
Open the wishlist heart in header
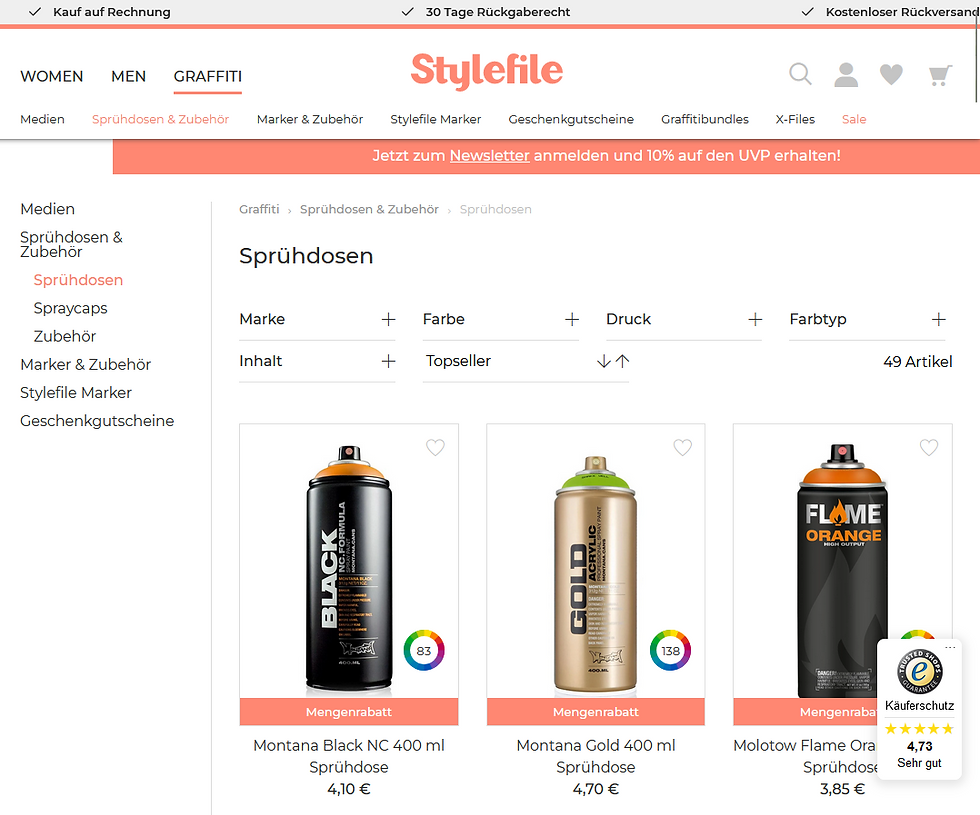coord(891,74)
